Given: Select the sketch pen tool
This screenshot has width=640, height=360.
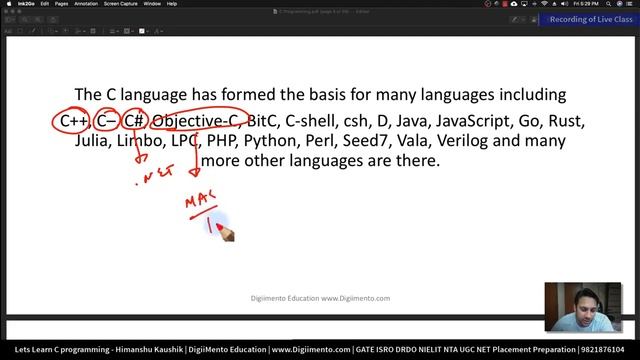Looking at the screenshot, I should pos(33,31).
